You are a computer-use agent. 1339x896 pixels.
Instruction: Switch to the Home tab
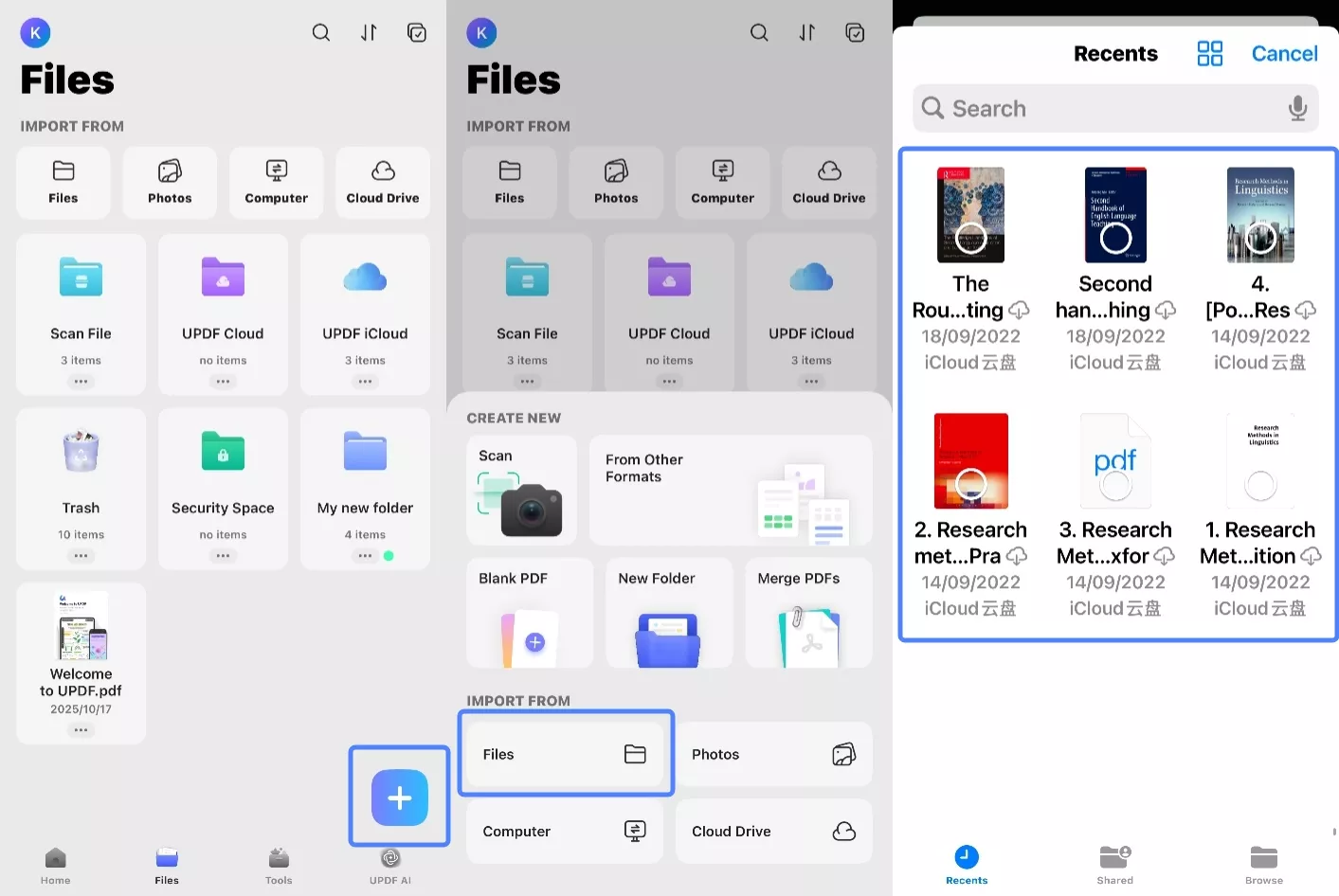56,866
